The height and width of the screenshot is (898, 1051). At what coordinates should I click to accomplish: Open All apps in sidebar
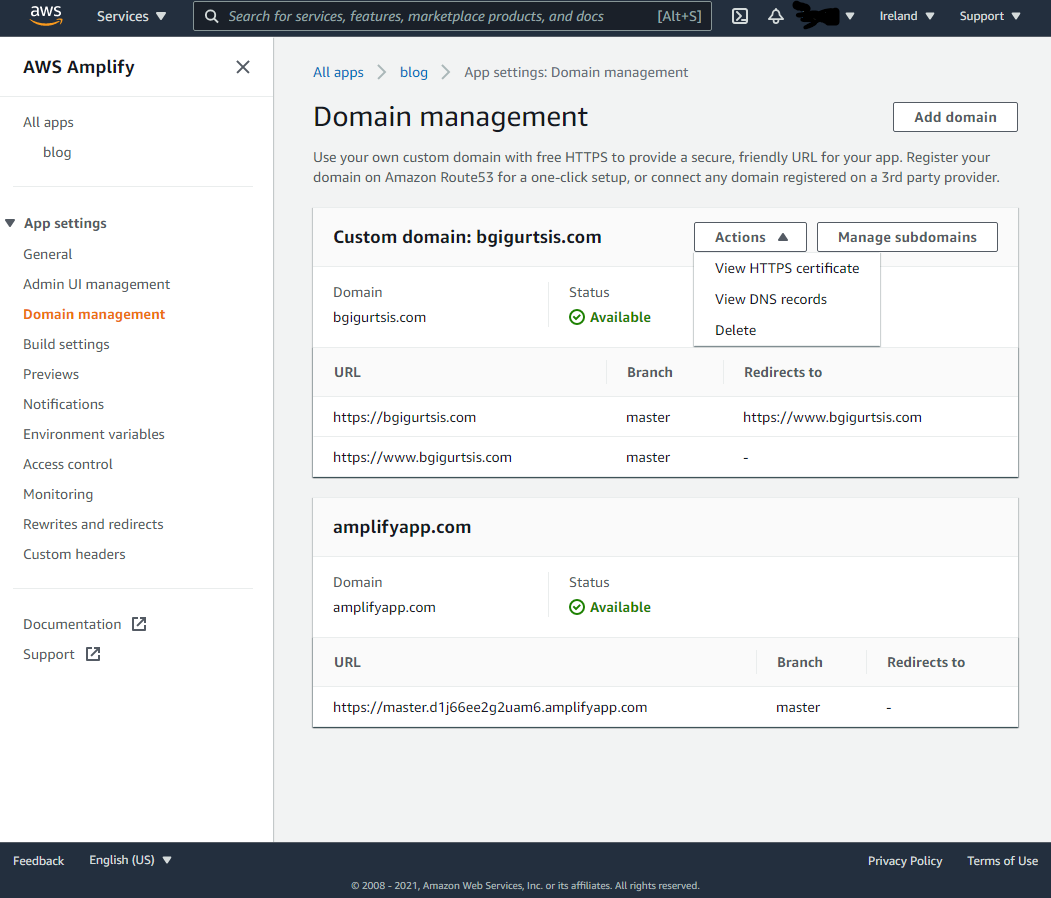point(48,122)
